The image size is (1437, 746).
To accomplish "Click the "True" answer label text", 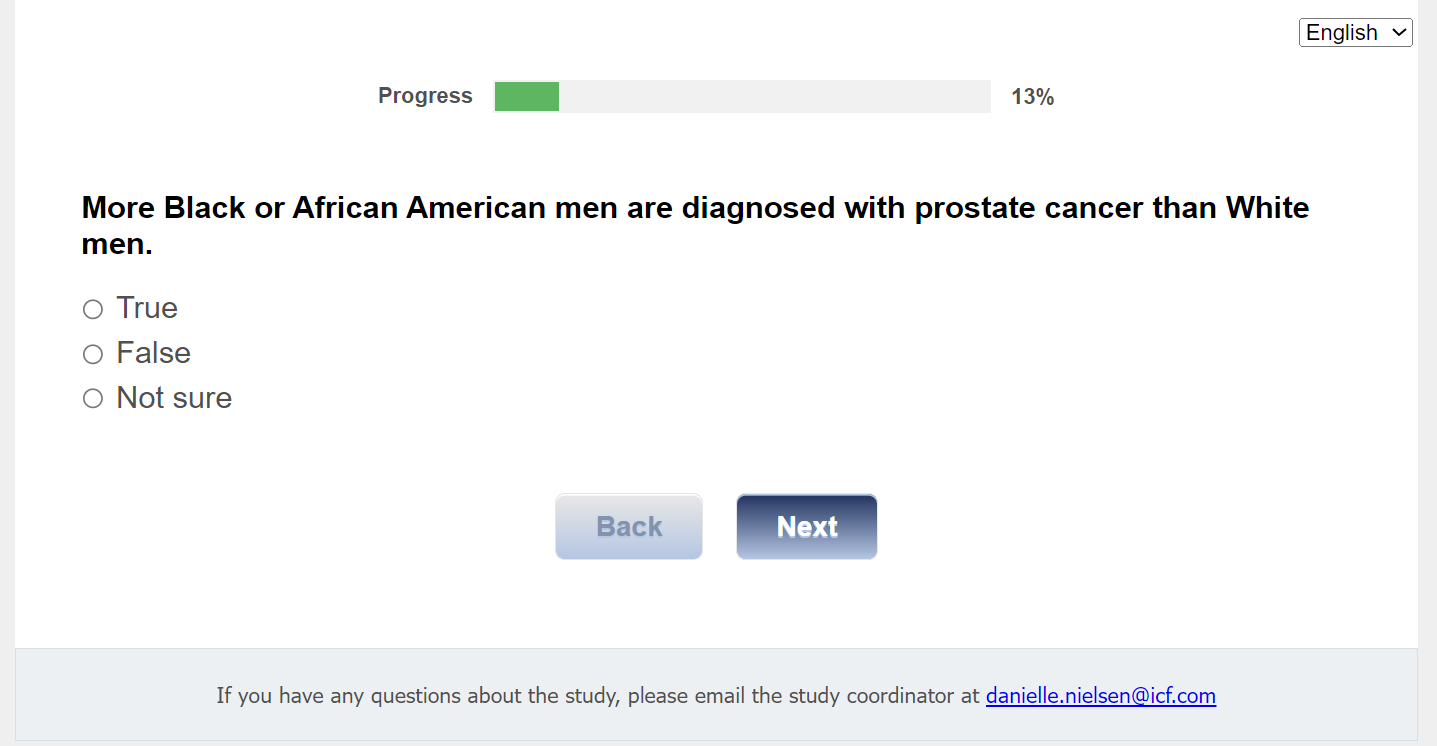I will (x=147, y=308).
